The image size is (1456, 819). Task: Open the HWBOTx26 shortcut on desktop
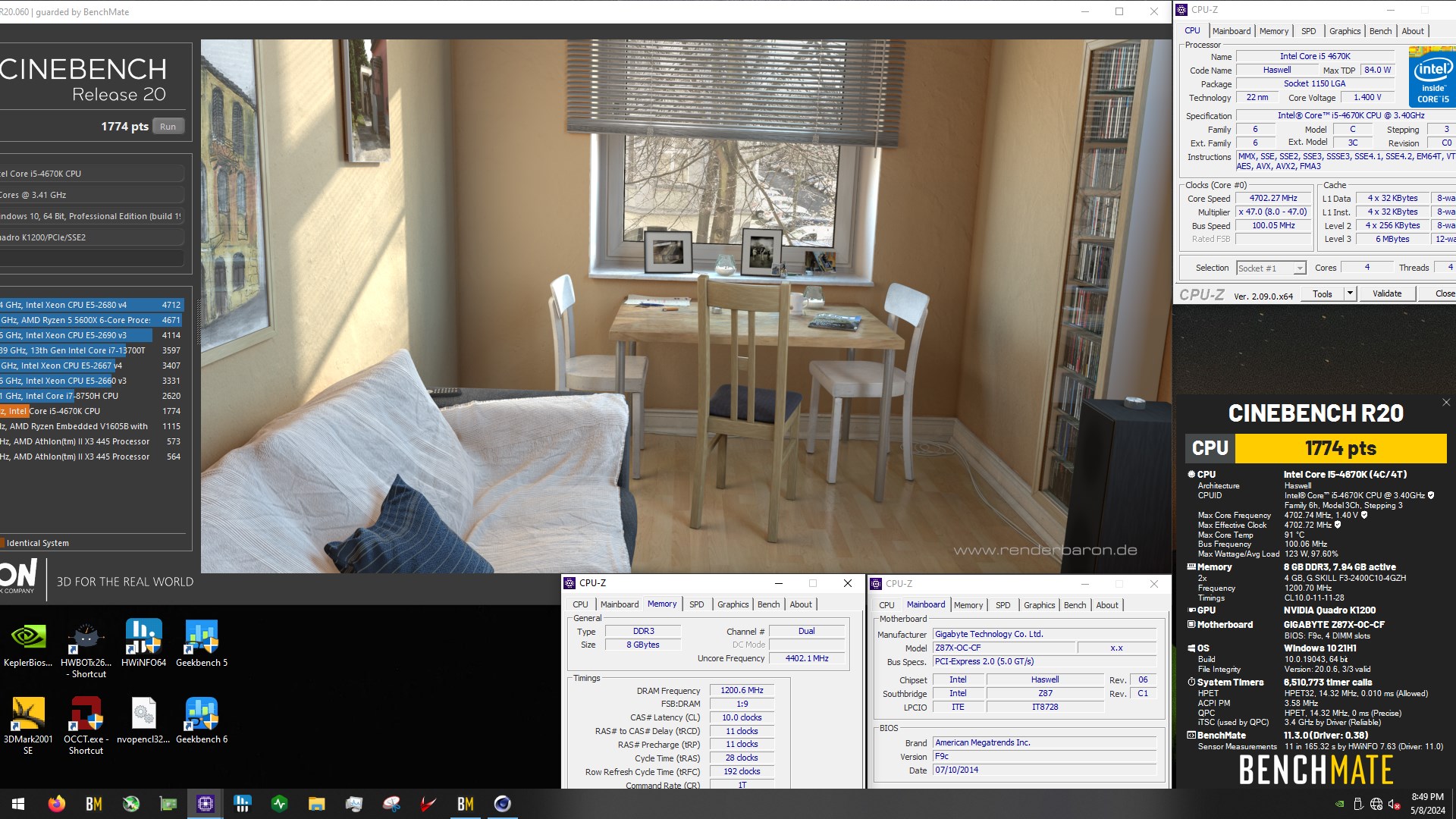click(x=86, y=648)
